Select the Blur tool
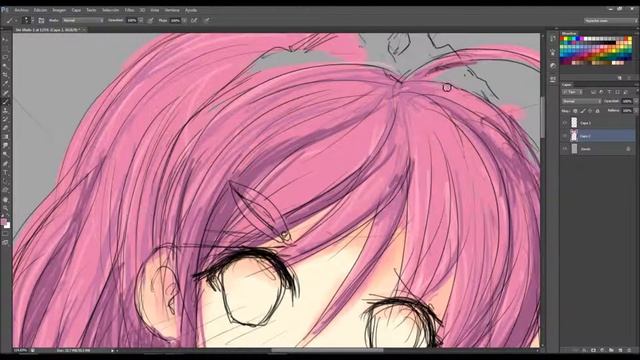This screenshot has height=360, width=640. pyautogui.click(x=5, y=146)
